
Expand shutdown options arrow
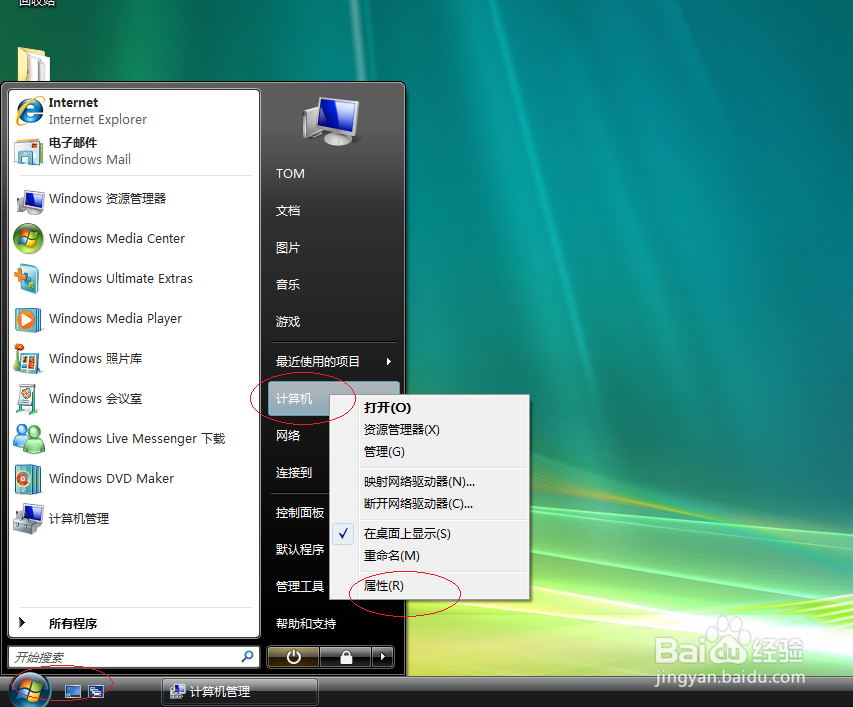pyautogui.click(x=383, y=657)
